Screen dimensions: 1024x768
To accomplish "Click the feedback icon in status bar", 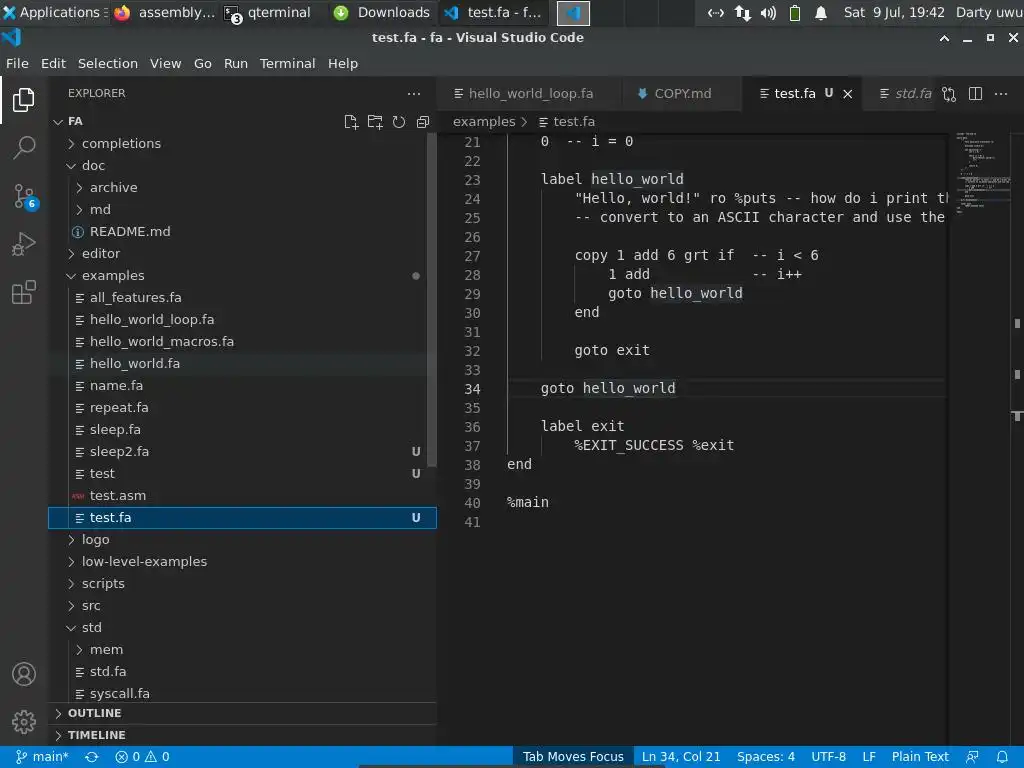I will tap(972, 757).
